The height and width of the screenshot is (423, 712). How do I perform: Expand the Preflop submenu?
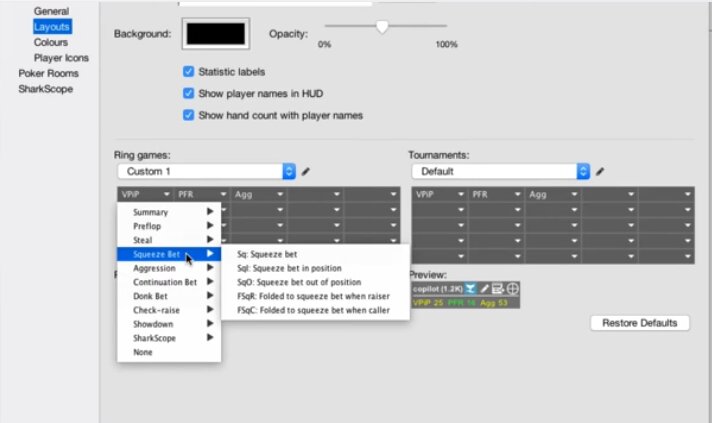point(169,226)
